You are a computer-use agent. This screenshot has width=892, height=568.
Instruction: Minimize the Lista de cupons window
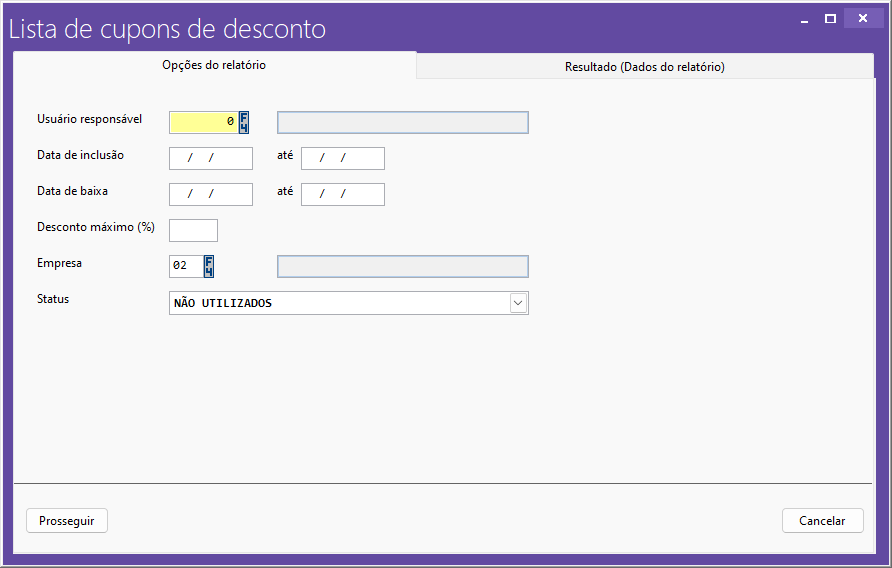click(804, 19)
